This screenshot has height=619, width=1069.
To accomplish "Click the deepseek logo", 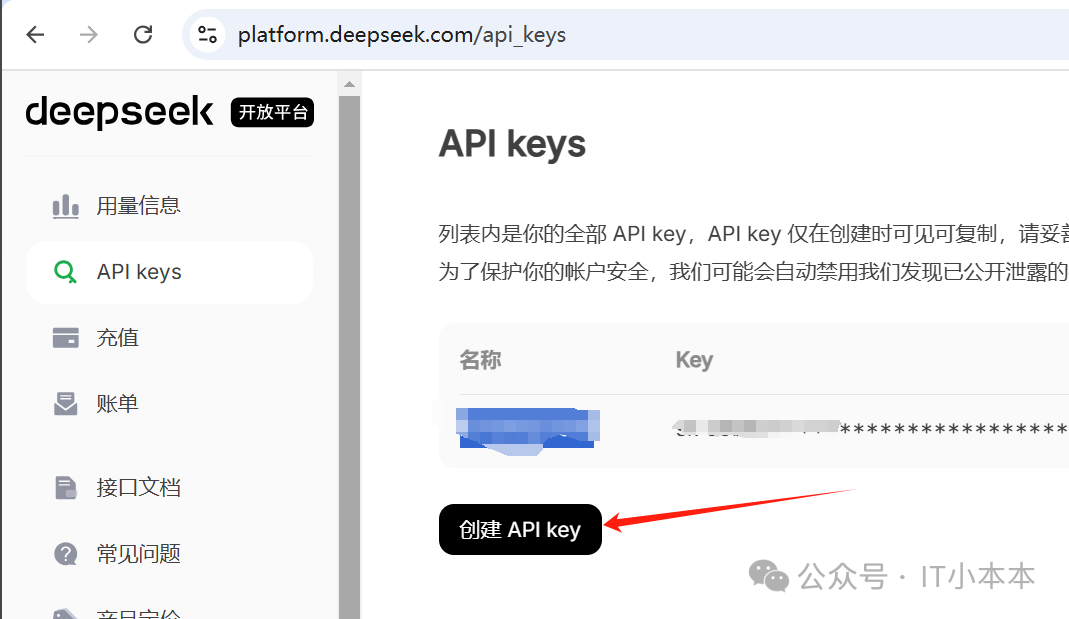I will coord(119,112).
